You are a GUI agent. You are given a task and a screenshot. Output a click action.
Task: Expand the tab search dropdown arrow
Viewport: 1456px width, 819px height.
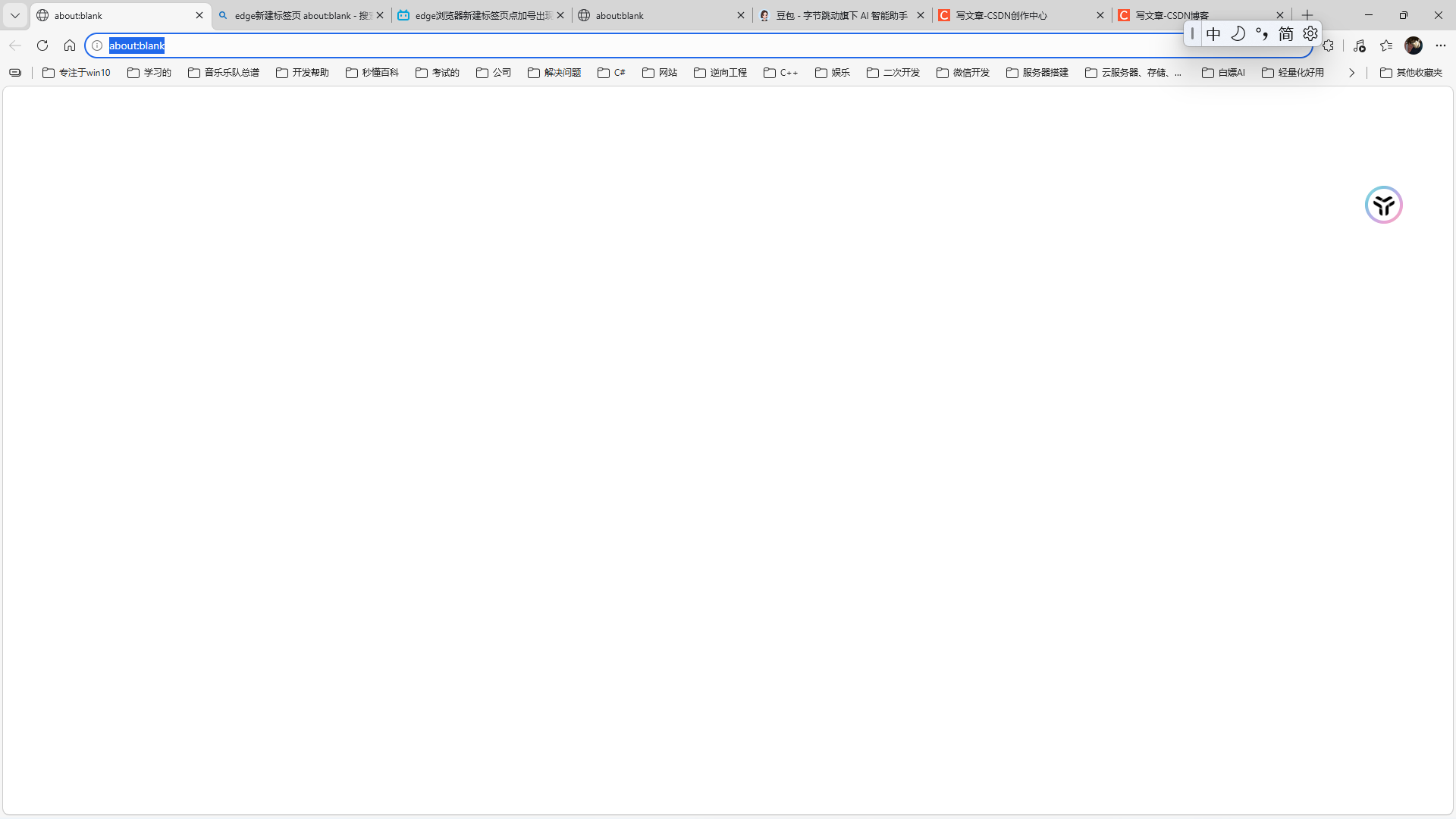click(x=14, y=15)
